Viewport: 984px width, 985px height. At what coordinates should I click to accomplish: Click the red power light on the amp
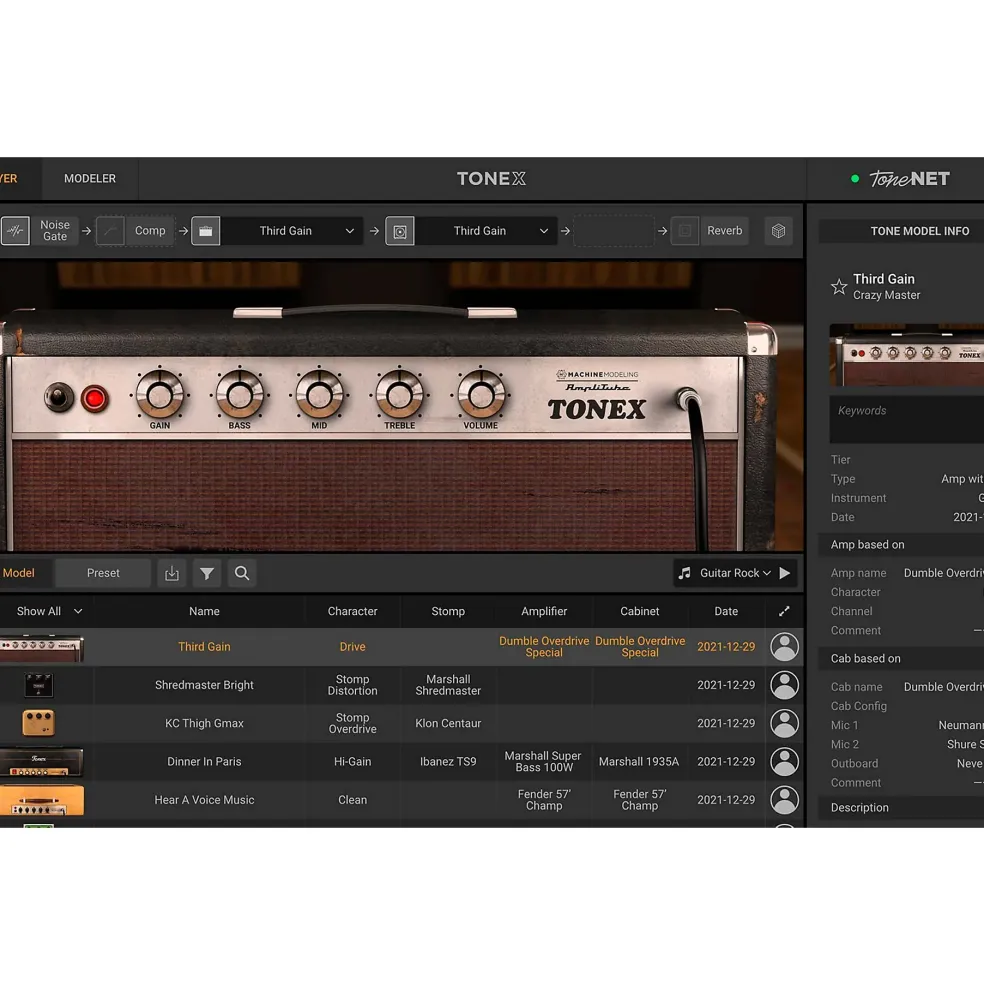click(94, 398)
